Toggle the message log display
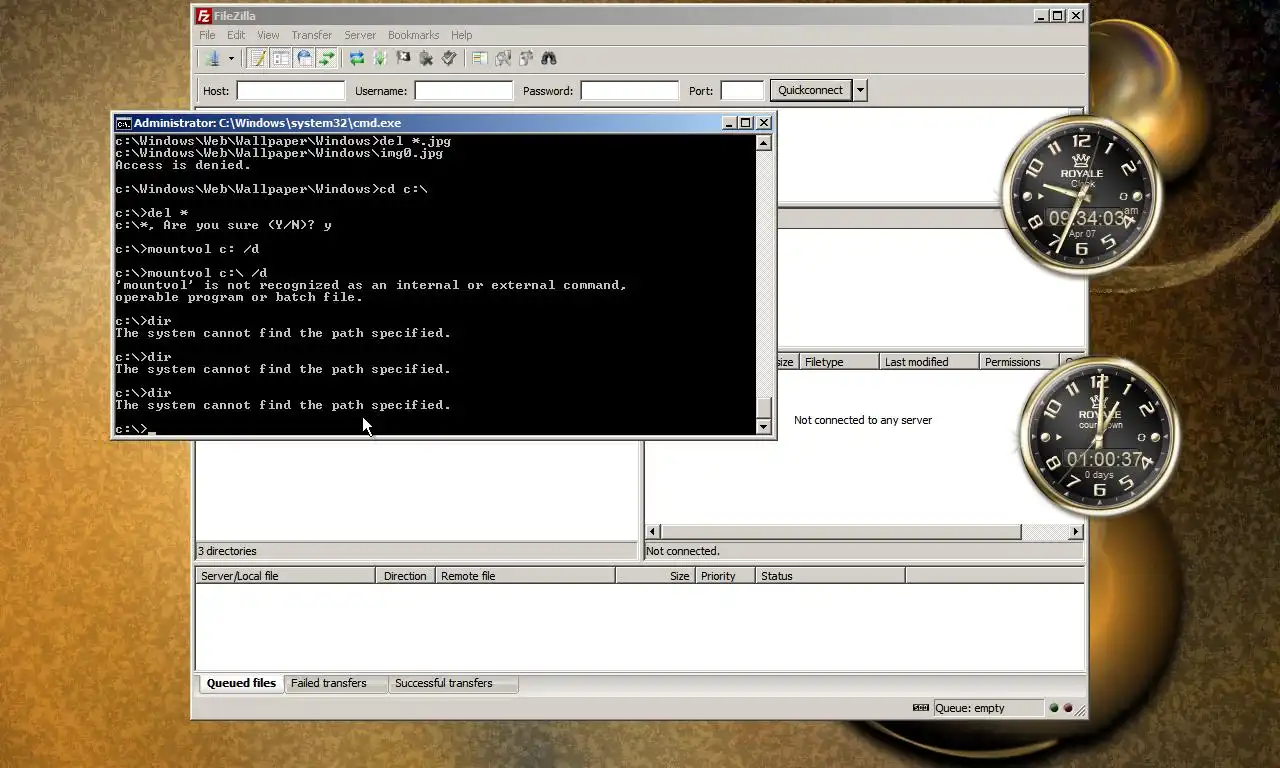The image size is (1280, 768). pos(258,59)
